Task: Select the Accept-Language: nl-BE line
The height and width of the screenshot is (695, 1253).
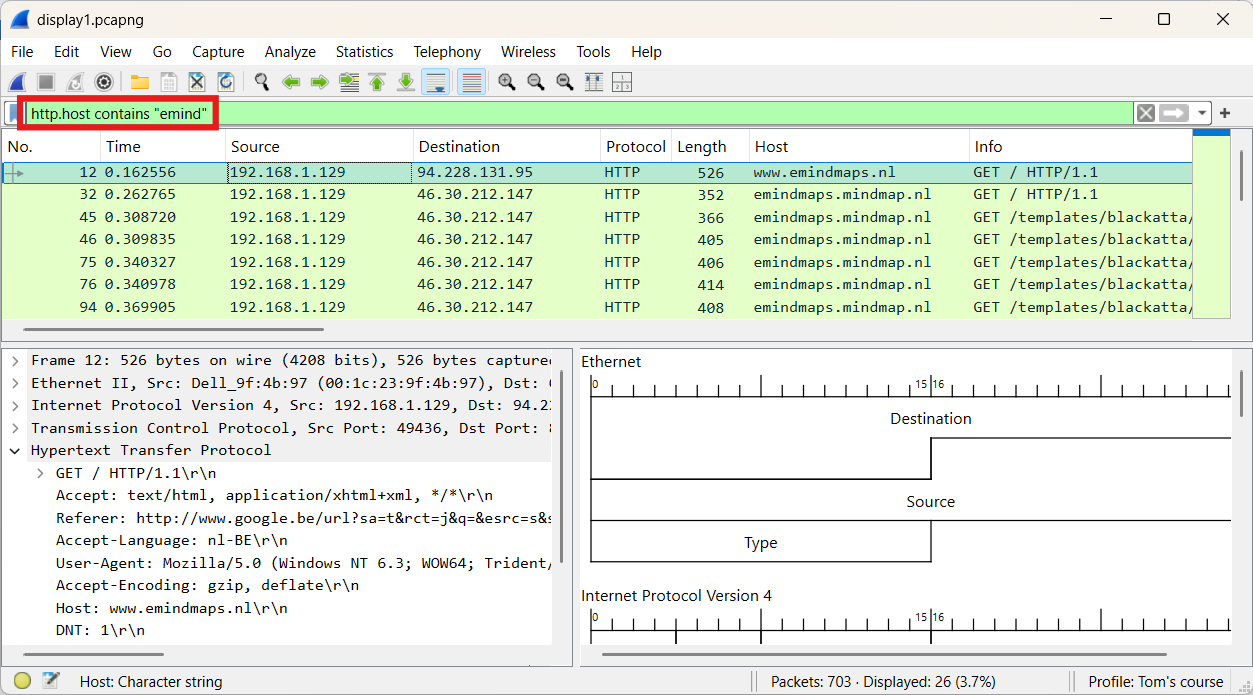Action: point(171,541)
